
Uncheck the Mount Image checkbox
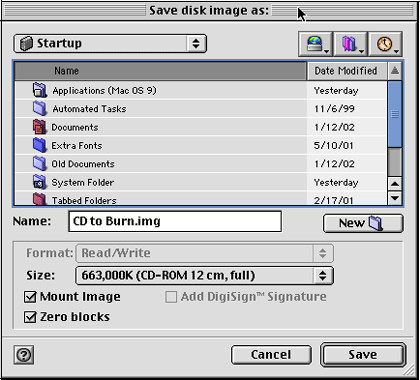(x=30, y=297)
